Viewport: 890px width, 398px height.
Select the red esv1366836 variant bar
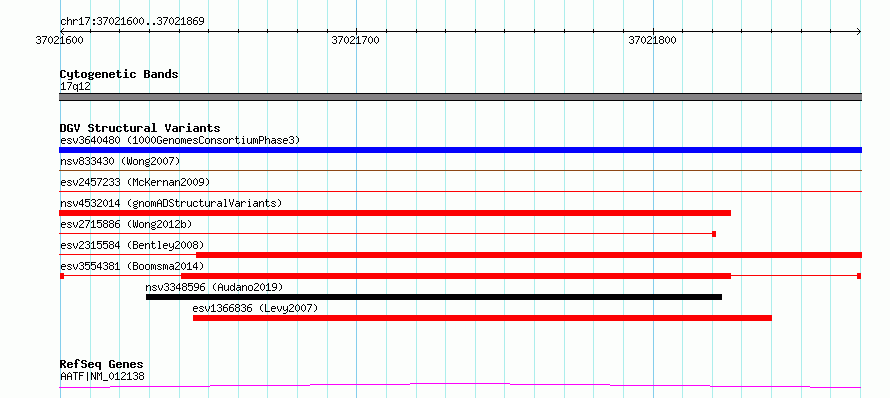[x=482, y=318]
